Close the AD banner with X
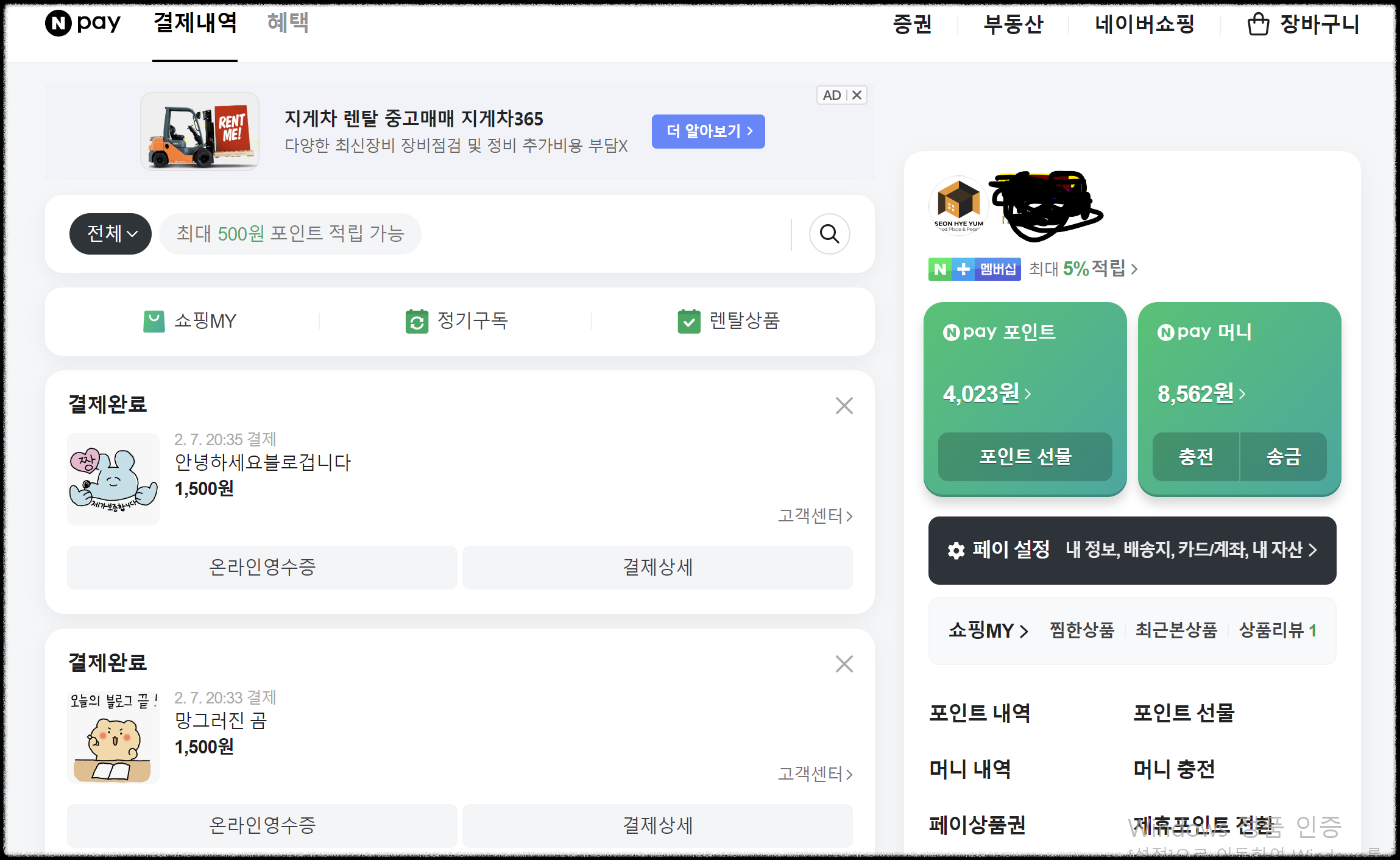Image resolution: width=1400 pixels, height=860 pixels. pos(857,95)
